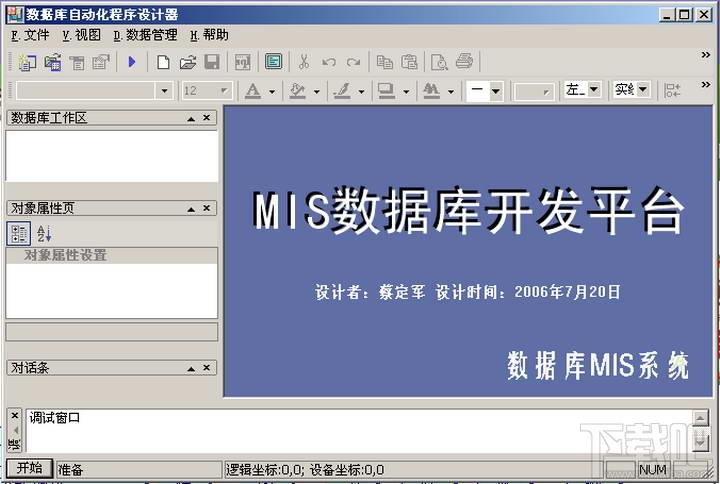Open the F.文件 menu

coord(30,35)
